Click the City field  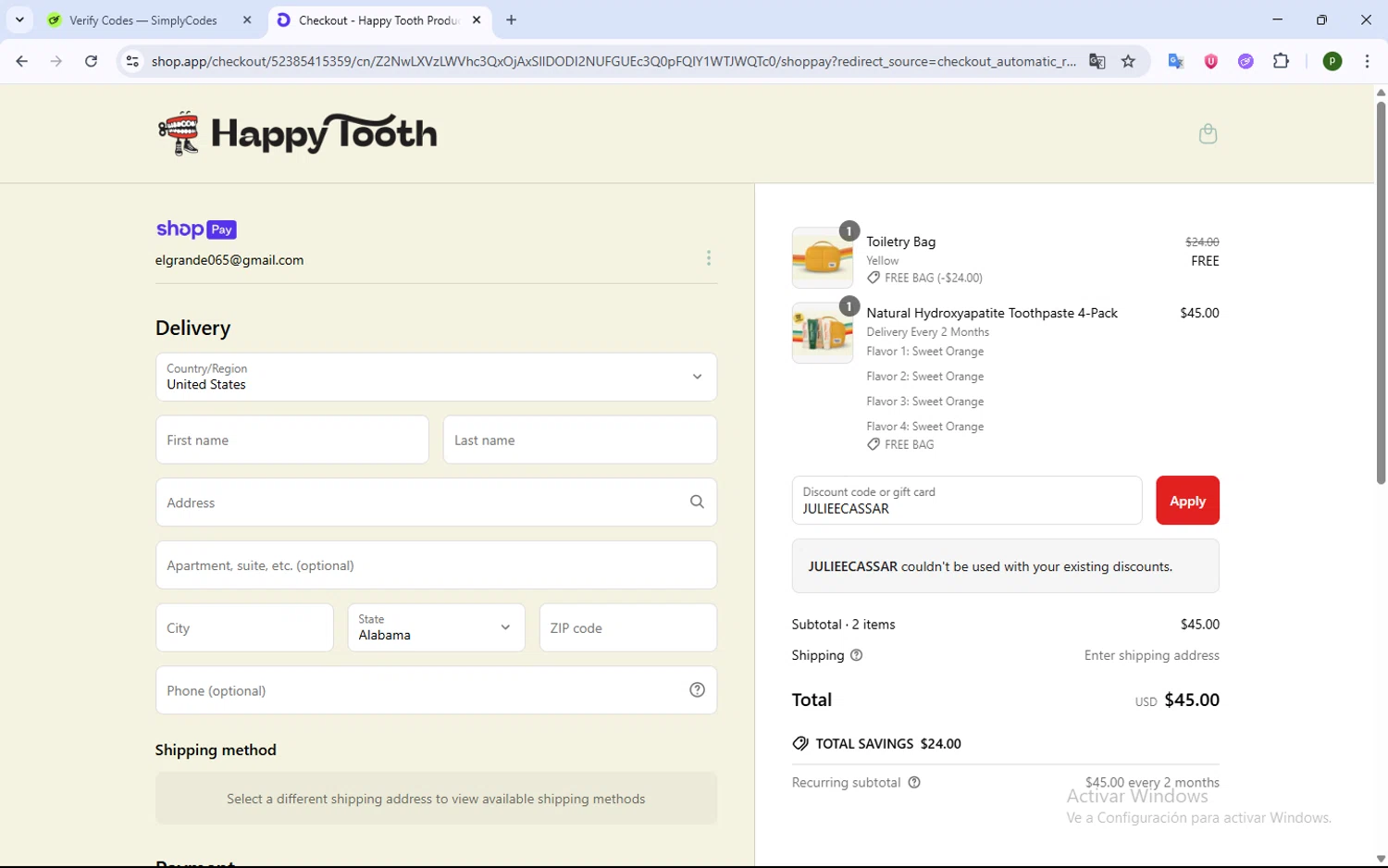click(244, 627)
